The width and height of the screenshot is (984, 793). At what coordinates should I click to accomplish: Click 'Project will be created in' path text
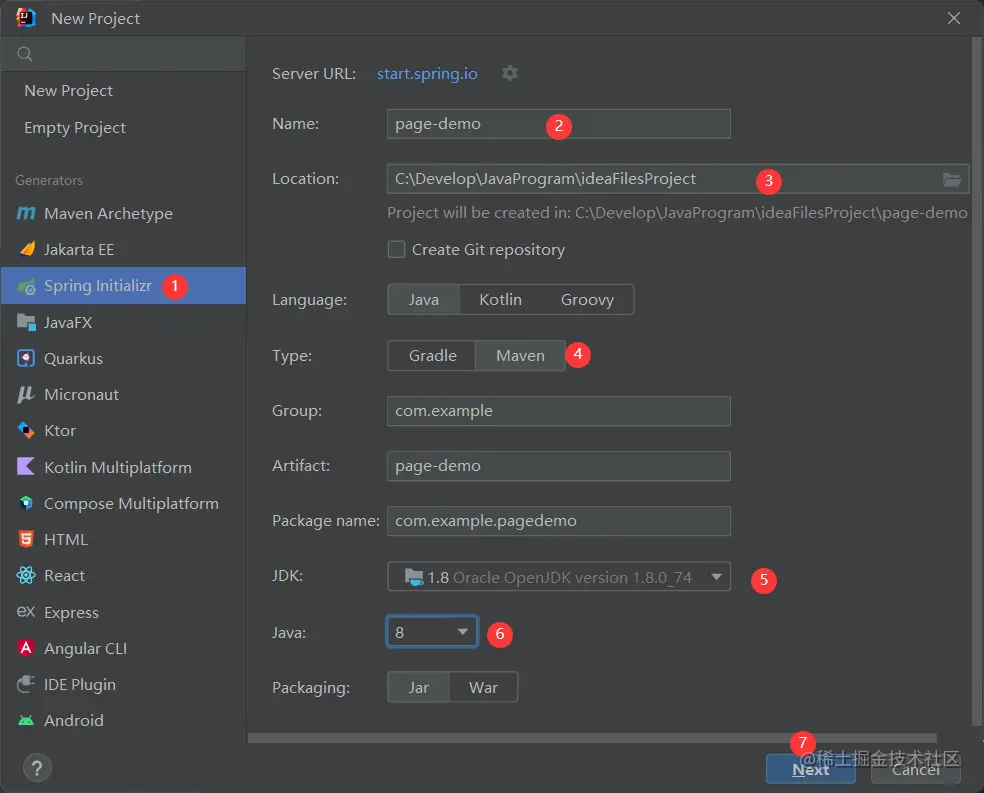tap(677, 213)
